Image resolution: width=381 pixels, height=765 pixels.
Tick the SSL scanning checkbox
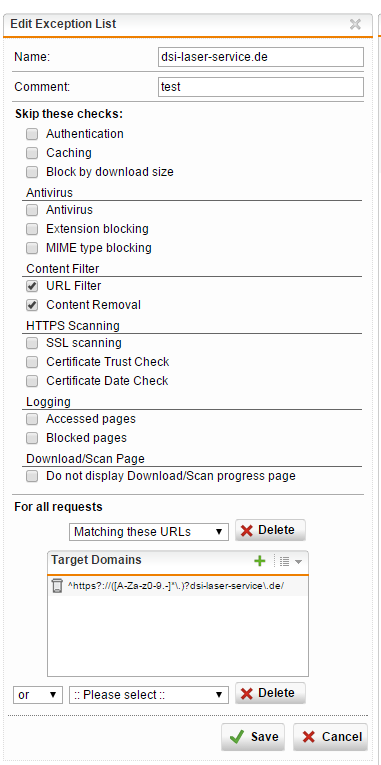(x=32, y=343)
